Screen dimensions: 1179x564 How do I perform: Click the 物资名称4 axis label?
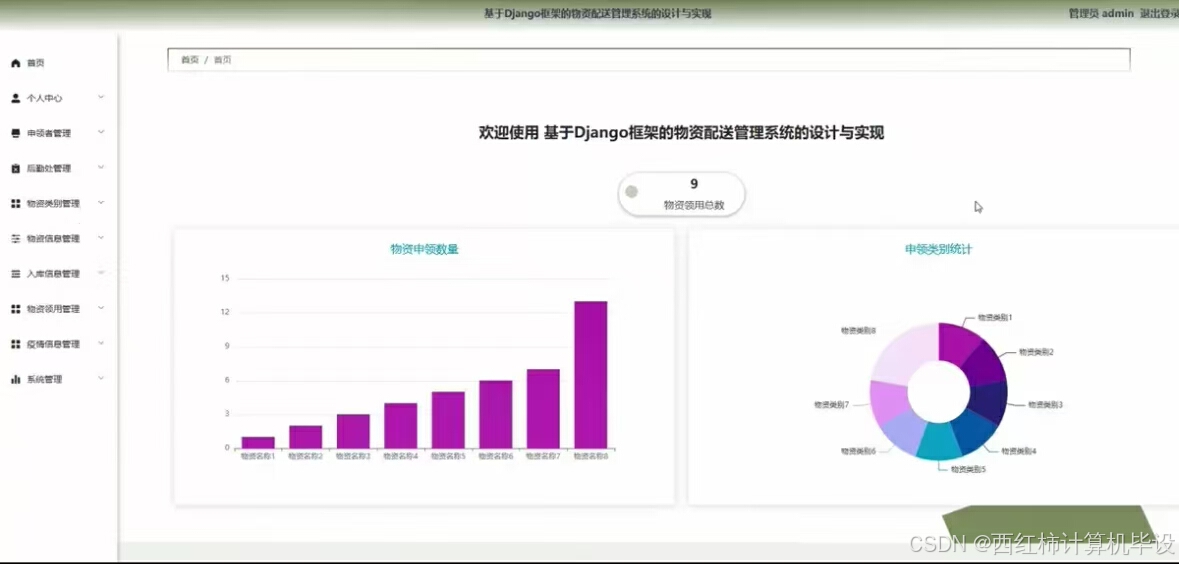(401, 456)
